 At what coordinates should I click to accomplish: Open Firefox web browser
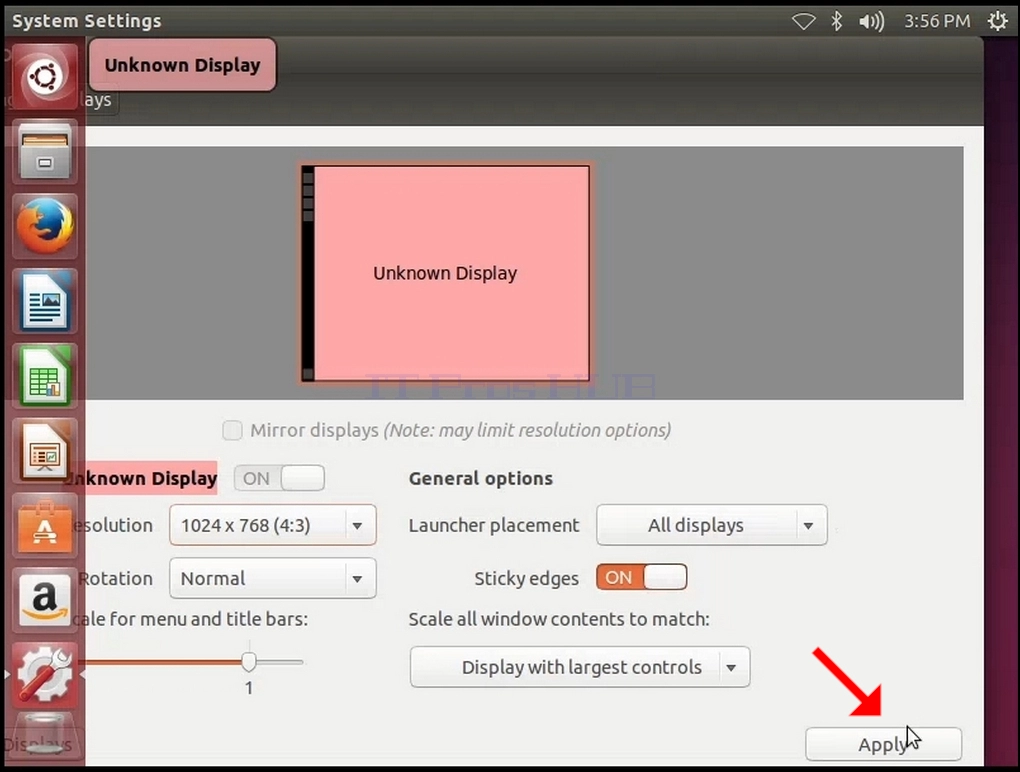tap(44, 226)
